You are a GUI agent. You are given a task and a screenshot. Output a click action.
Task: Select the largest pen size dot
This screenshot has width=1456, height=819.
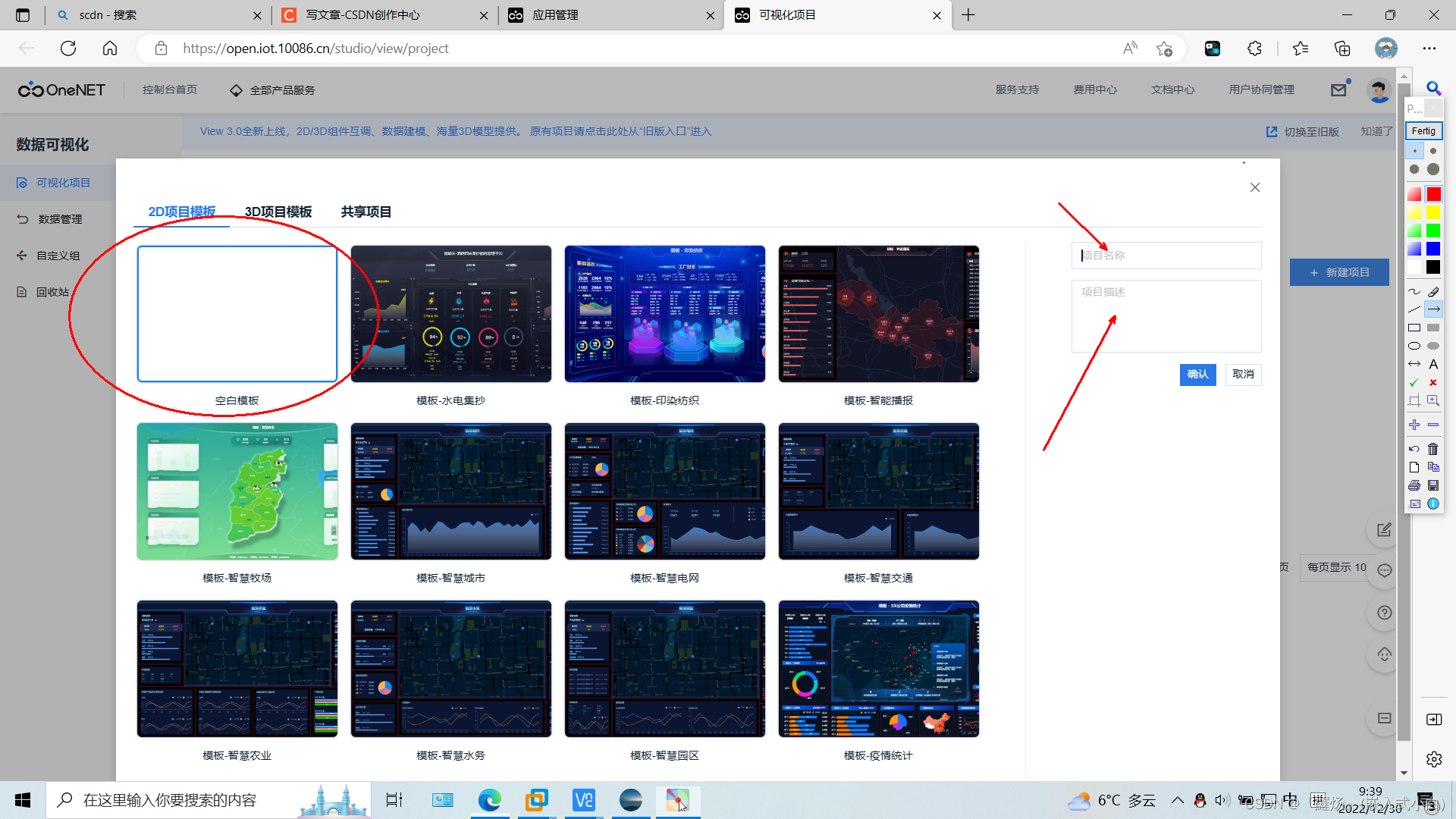click(x=1433, y=169)
